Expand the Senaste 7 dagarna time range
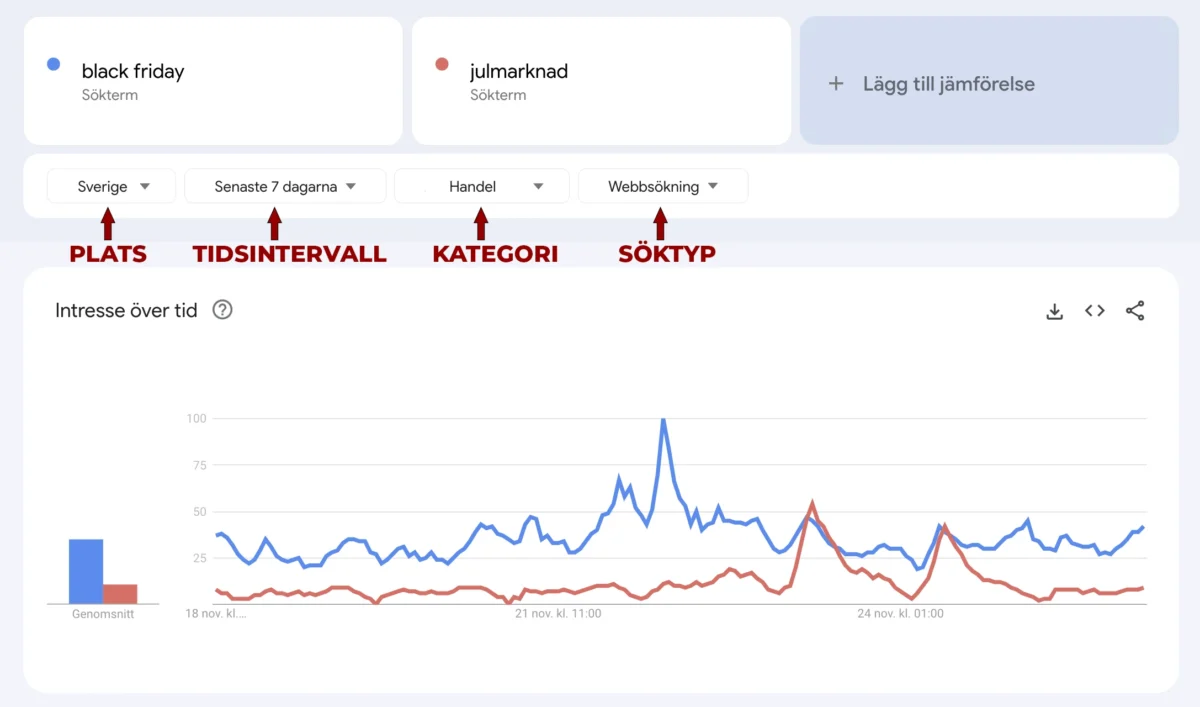Screen dimensions: 1200x707 285,186
